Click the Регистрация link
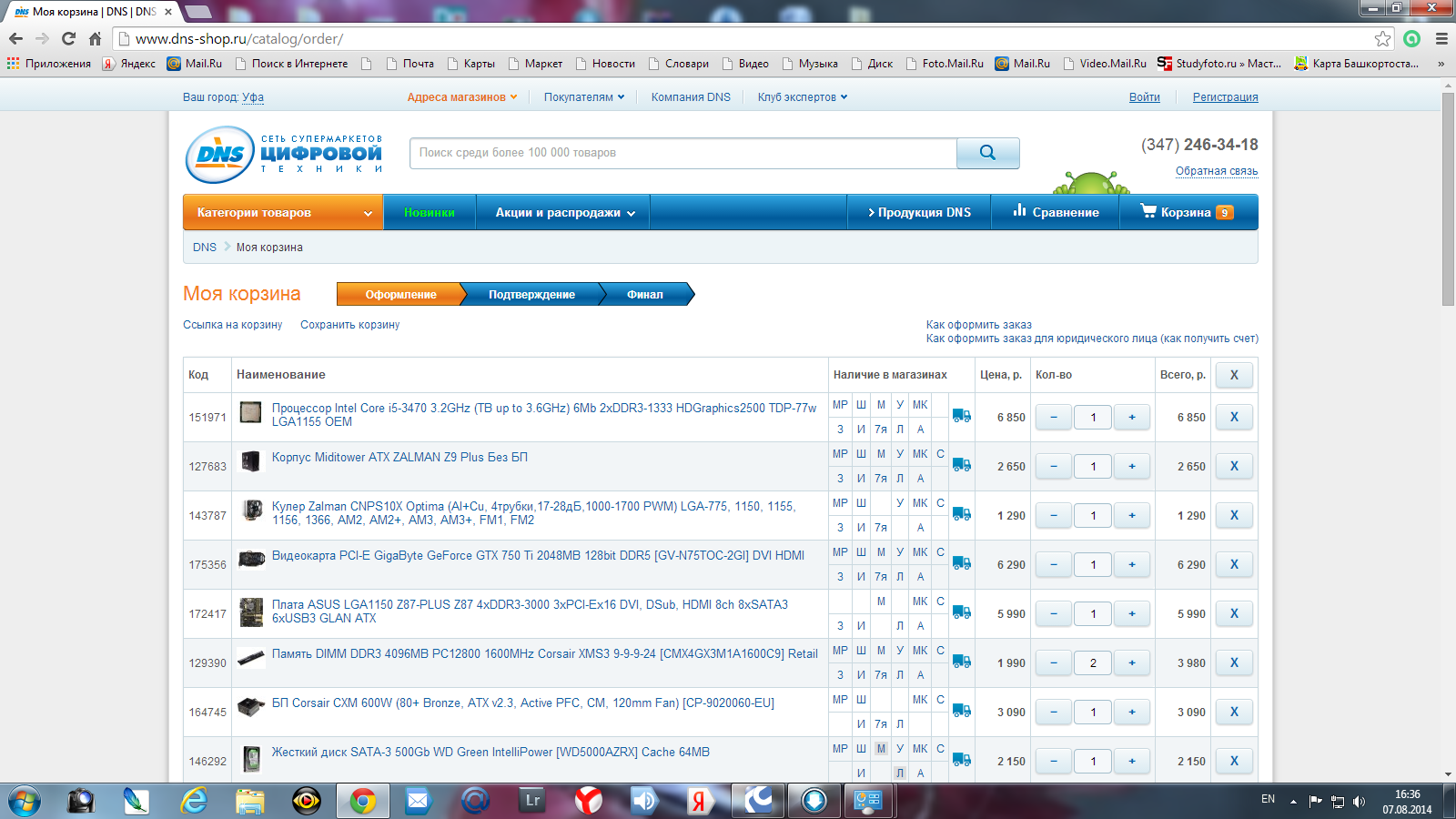1456x819 pixels. pos(1226,97)
